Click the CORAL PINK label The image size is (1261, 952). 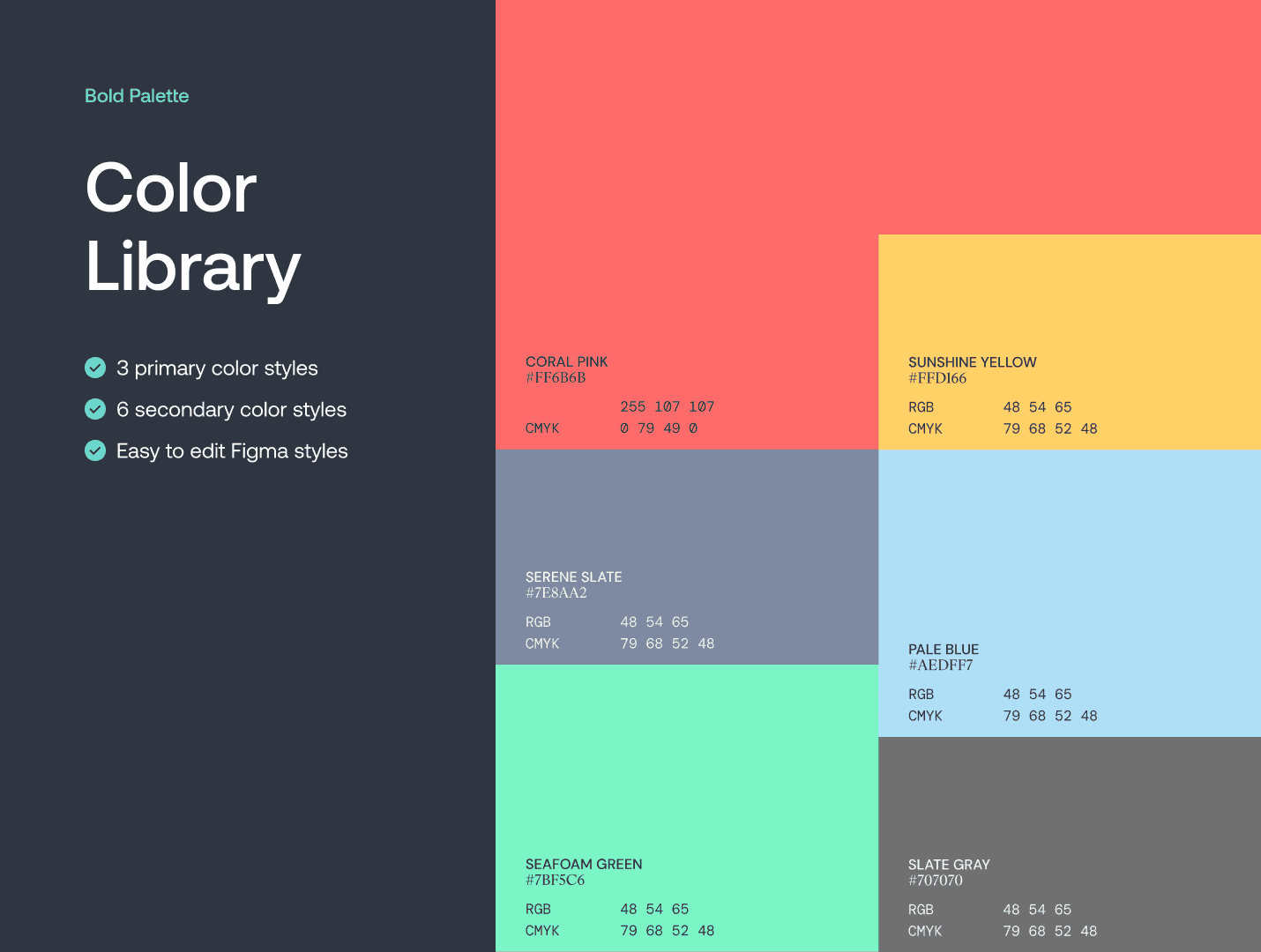tap(566, 361)
